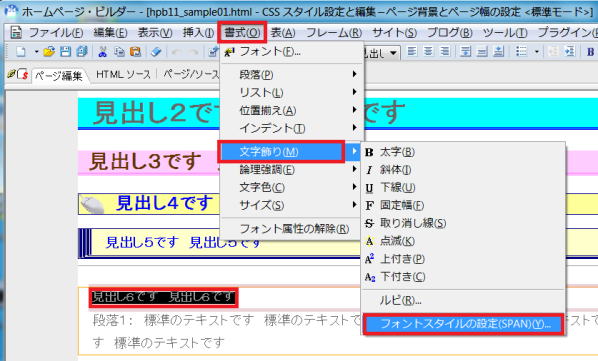Select 固定幅(F) fixed width in the submenu
The image size is (598, 361).
[463, 205]
